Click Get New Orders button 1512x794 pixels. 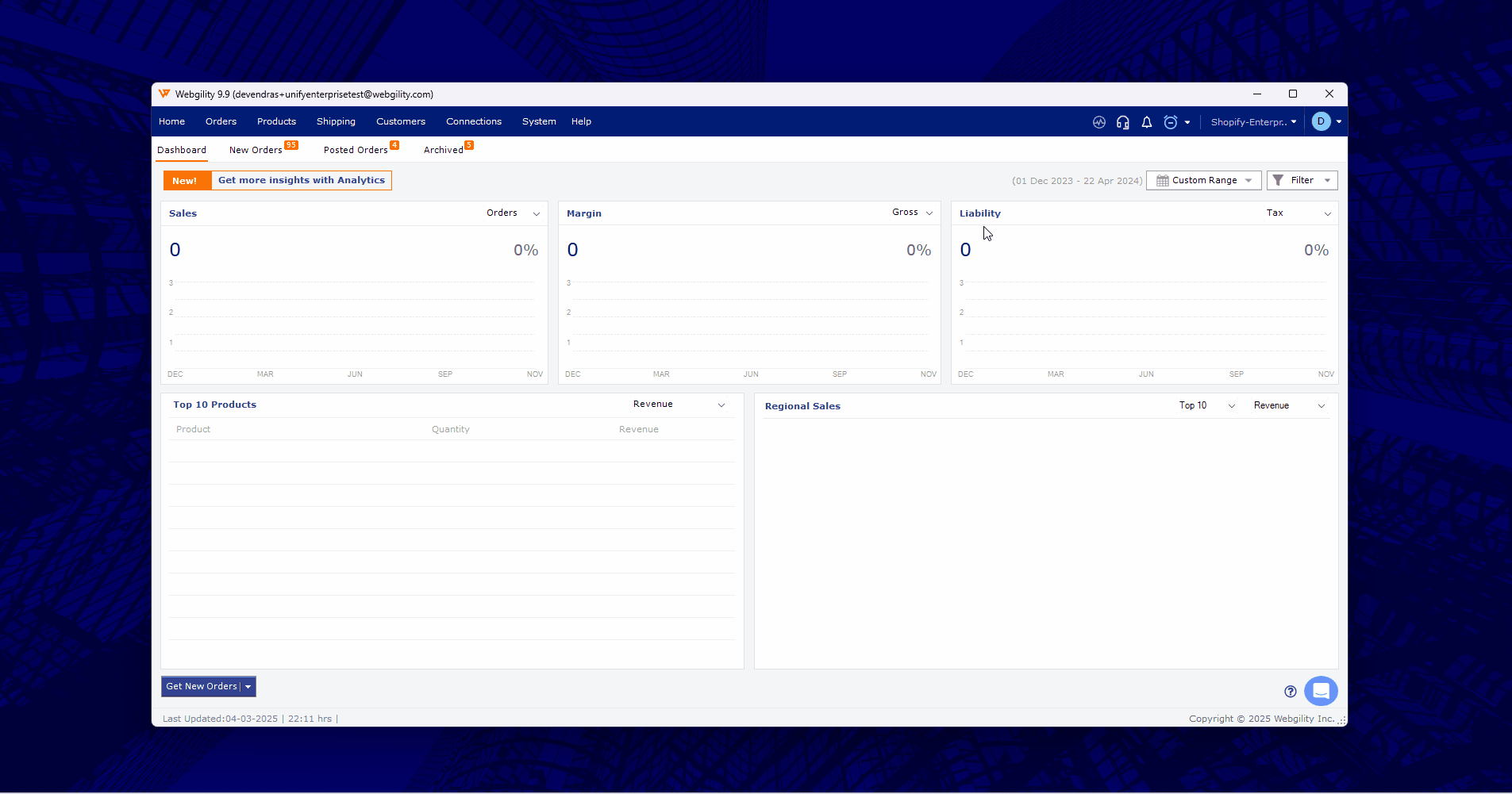point(202,686)
